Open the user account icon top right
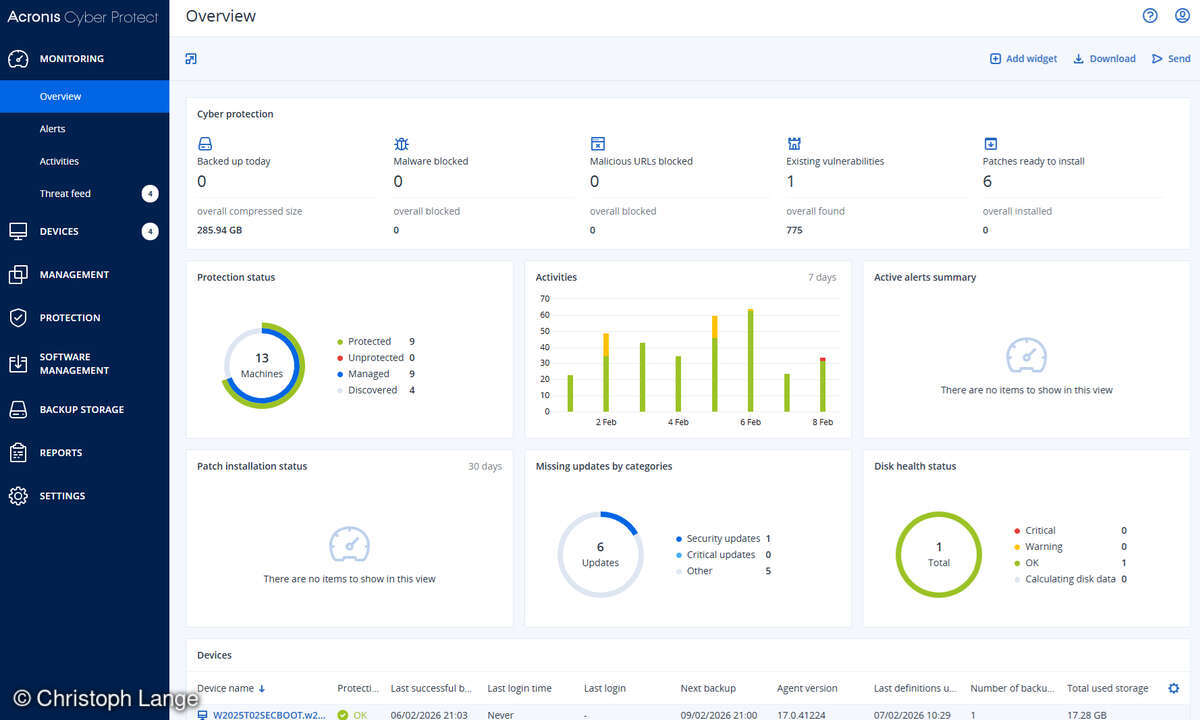Image resolution: width=1200 pixels, height=720 pixels. pos(1181,16)
